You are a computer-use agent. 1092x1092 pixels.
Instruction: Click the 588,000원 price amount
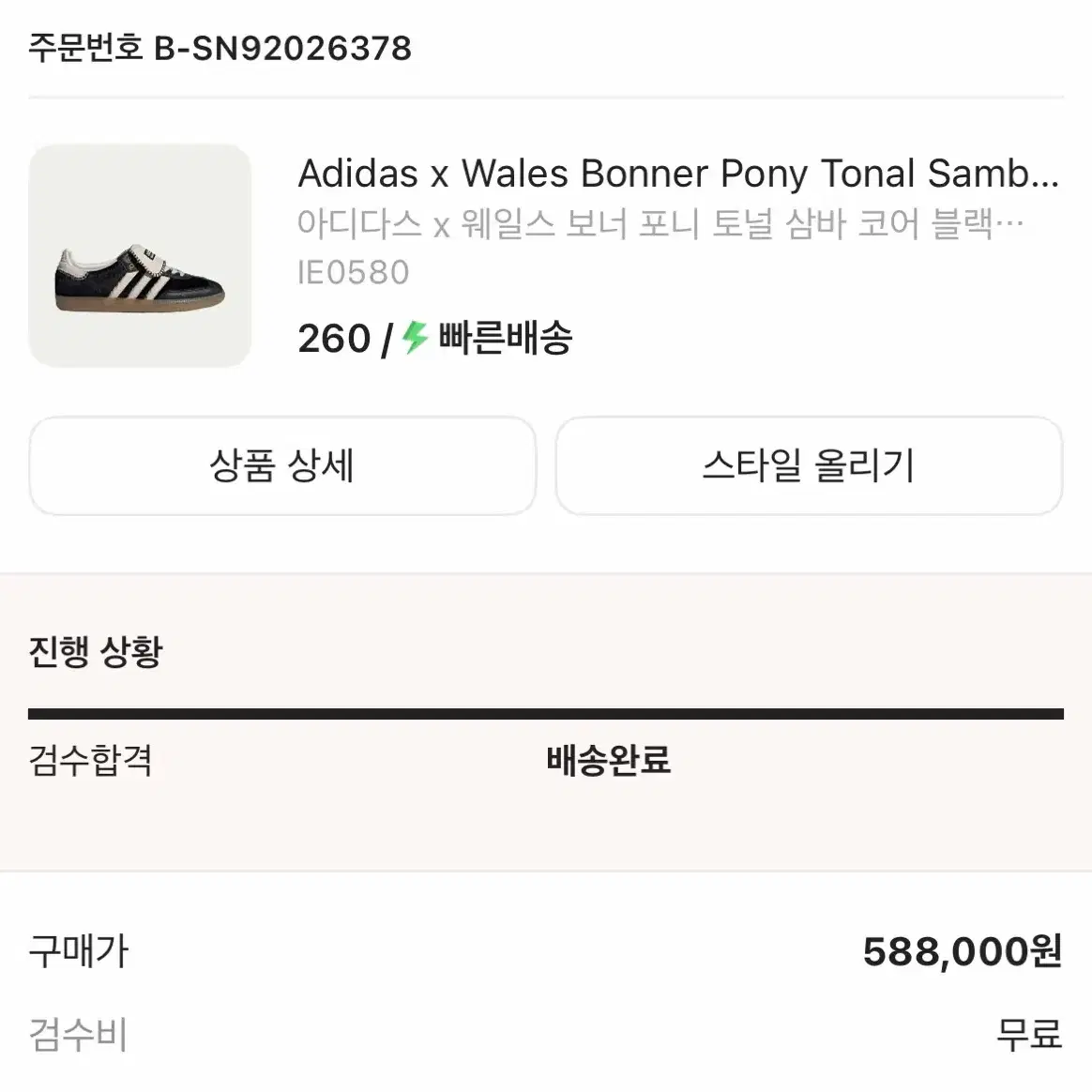(x=962, y=952)
